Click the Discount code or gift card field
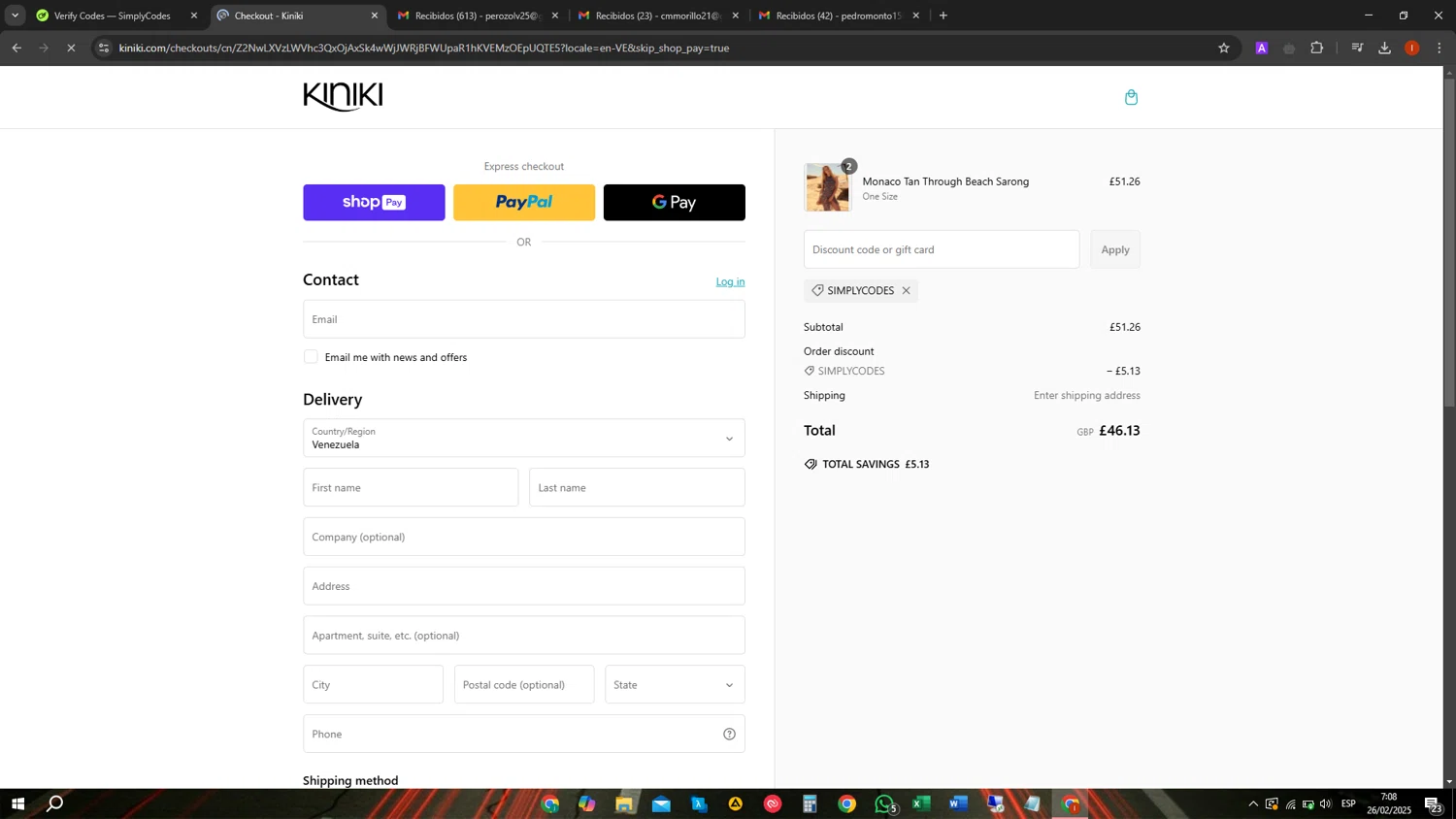Viewport: 1456px width, 819px height. [942, 249]
